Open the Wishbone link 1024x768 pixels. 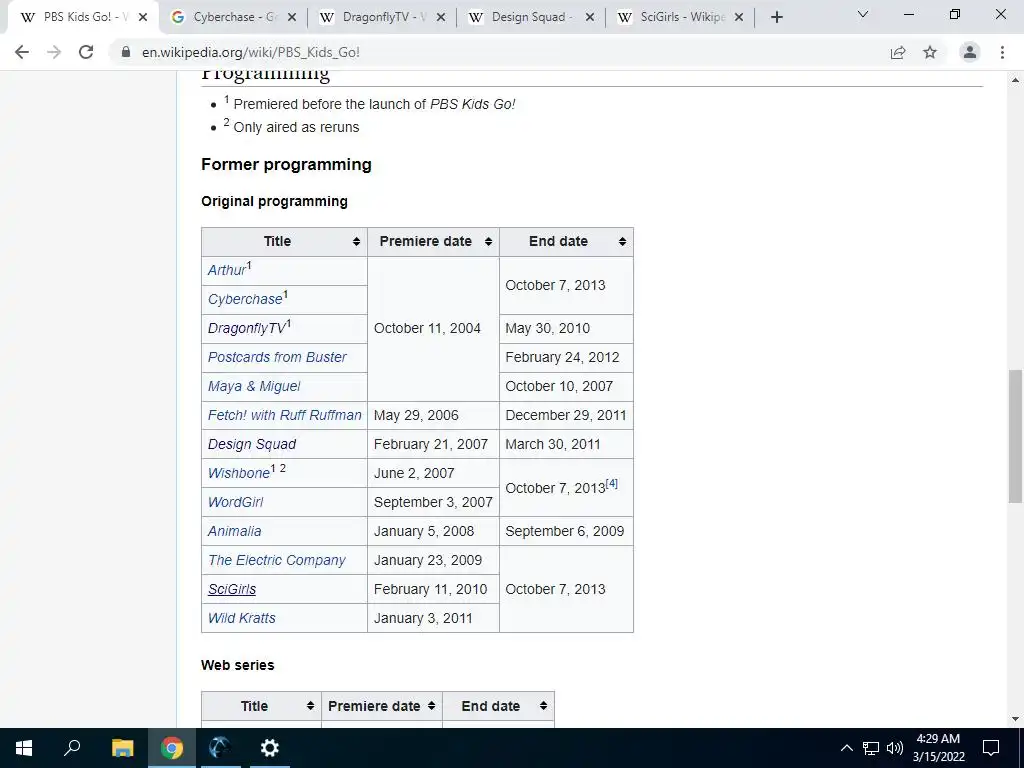coord(238,473)
